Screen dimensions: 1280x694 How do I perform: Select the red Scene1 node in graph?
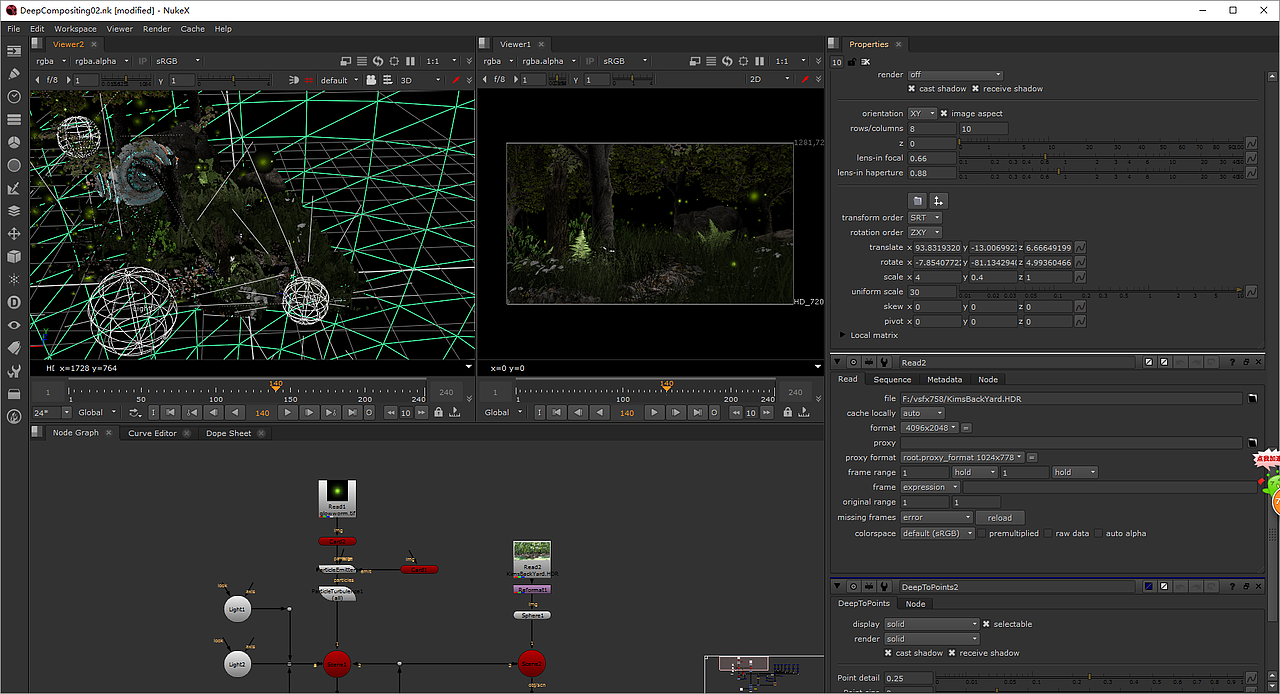(337, 663)
